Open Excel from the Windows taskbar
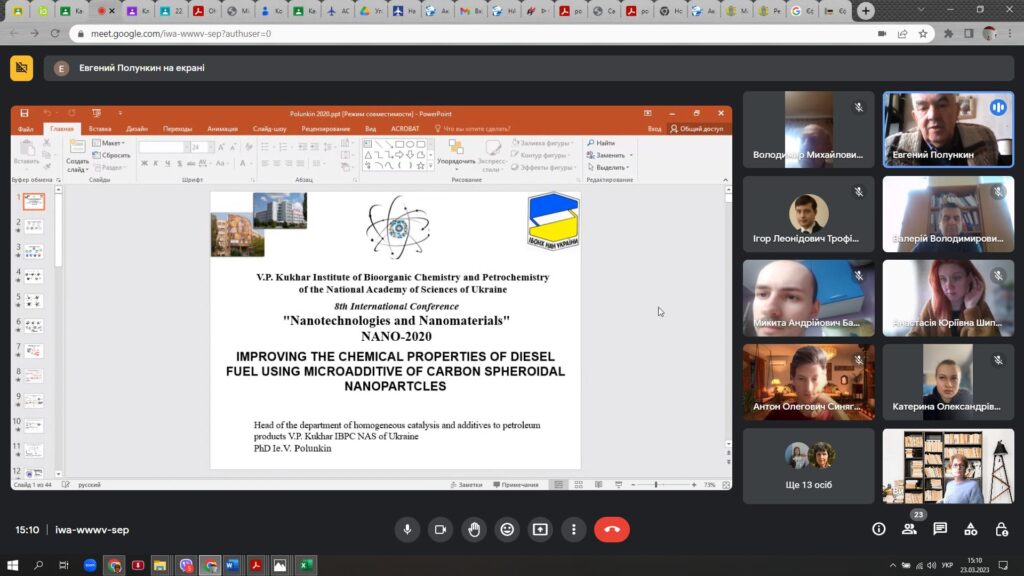The height and width of the screenshot is (576, 1024). [306, 565]
